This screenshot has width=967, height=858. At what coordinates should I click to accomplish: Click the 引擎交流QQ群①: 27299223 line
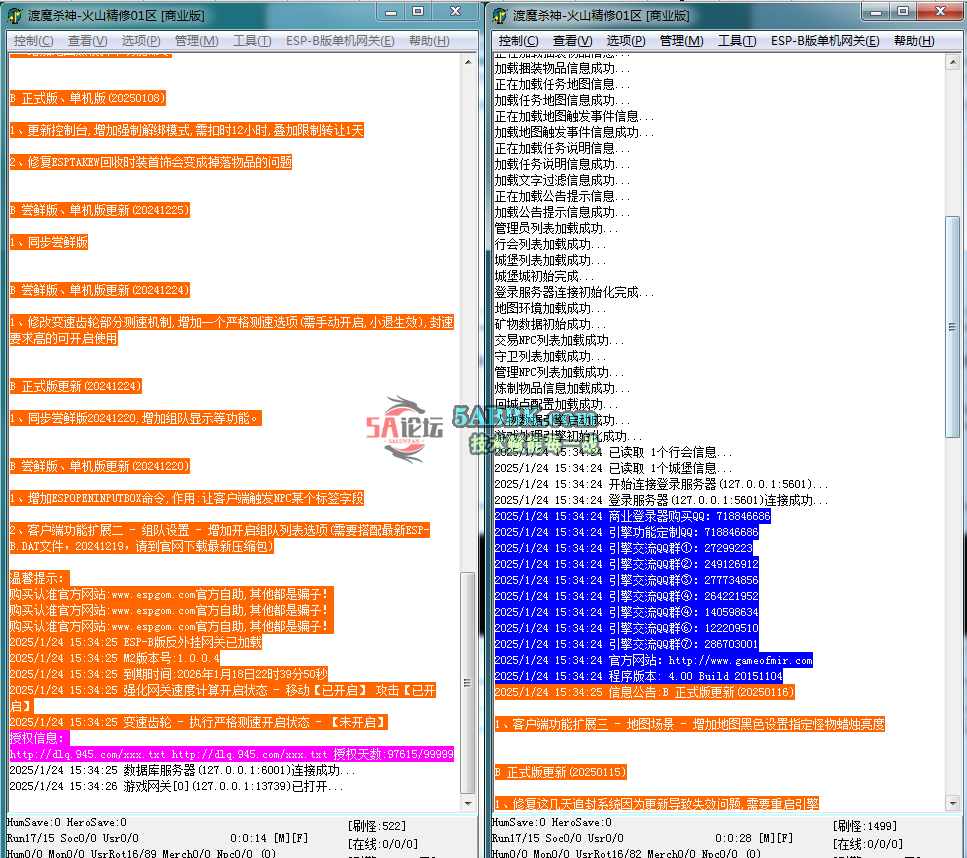[x=623, y=548]
